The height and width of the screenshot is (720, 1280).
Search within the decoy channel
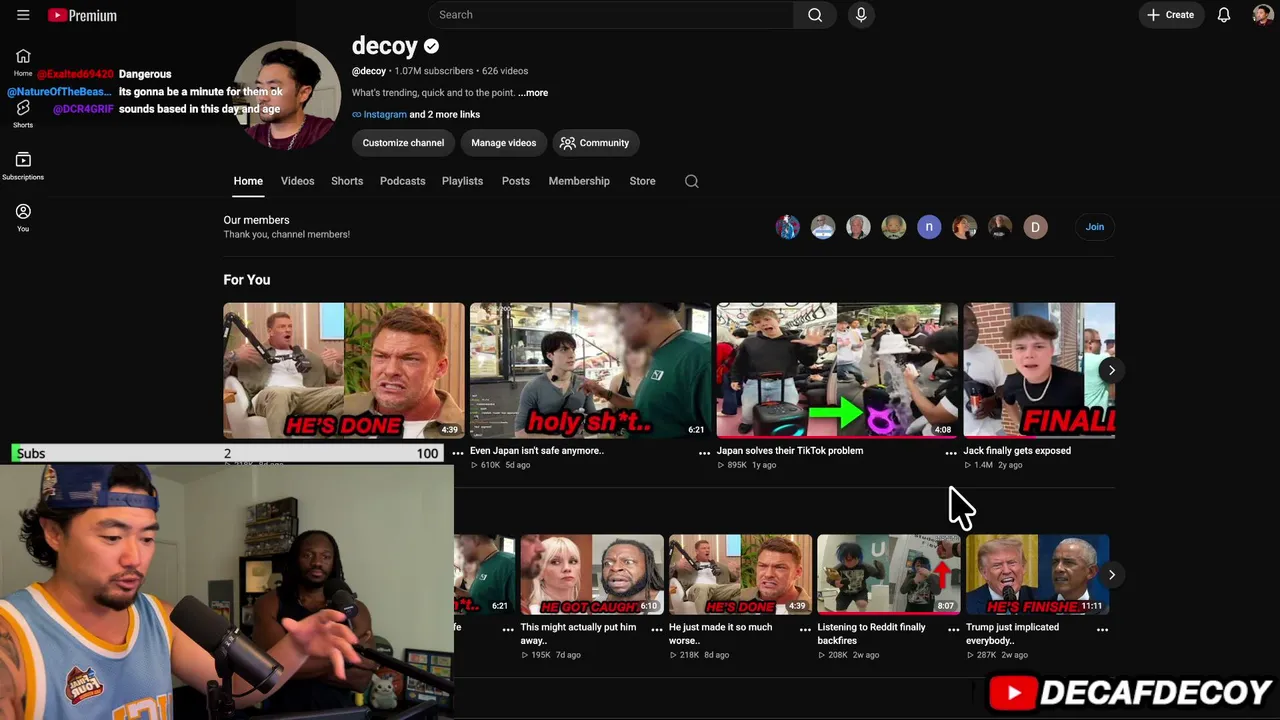coord(691,181)
